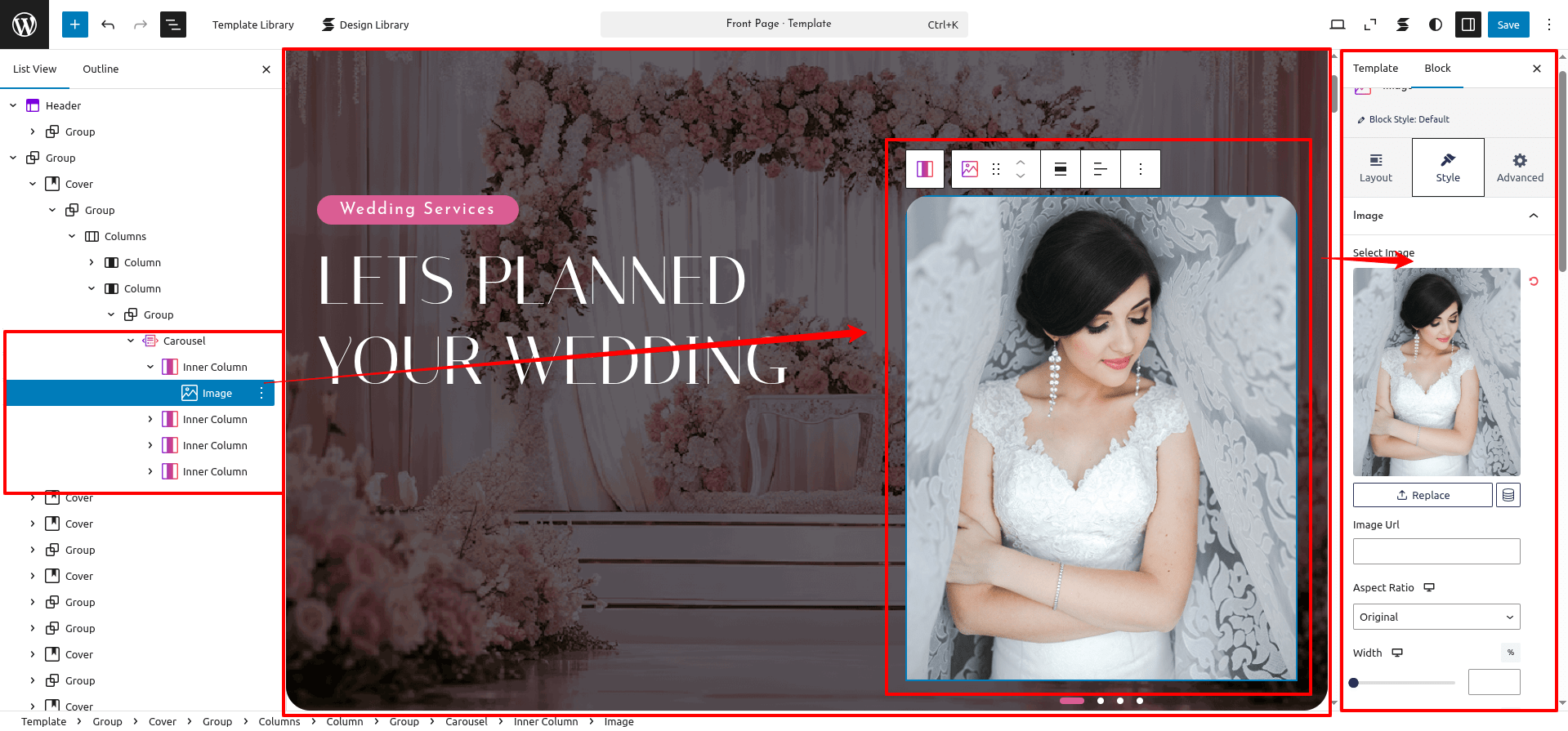Select parent Inner Column icon in toolbar
The width and height of the screenshot is (1568, 731).
(925, 169)
